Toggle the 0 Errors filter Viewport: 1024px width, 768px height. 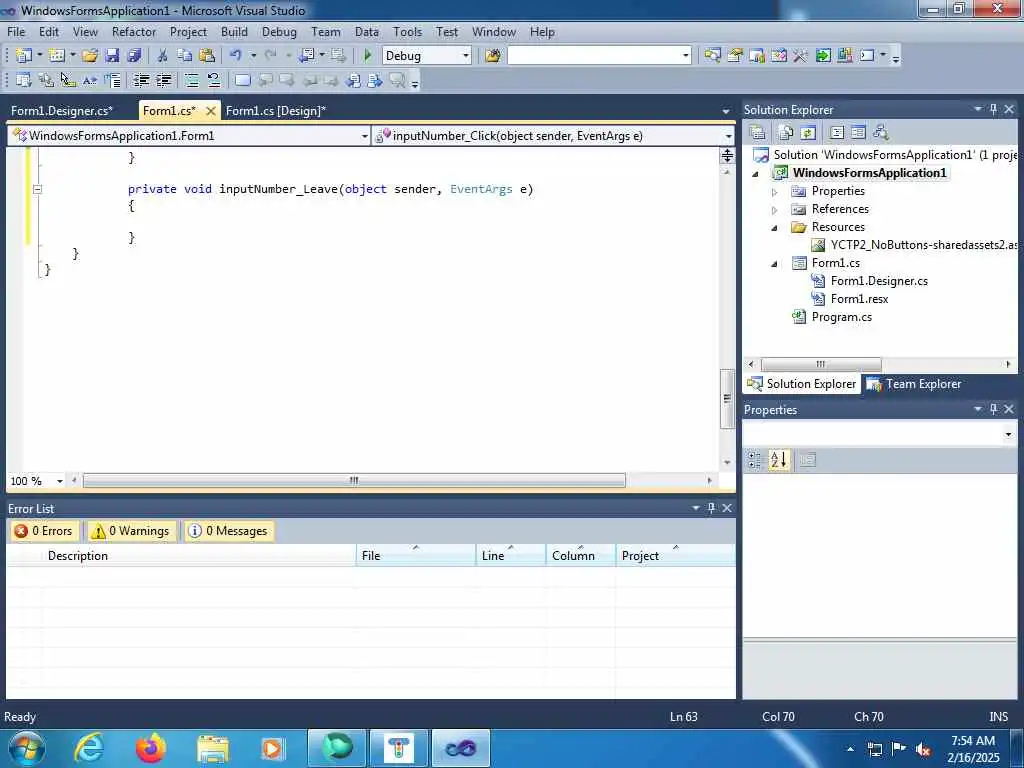point(44,531)
